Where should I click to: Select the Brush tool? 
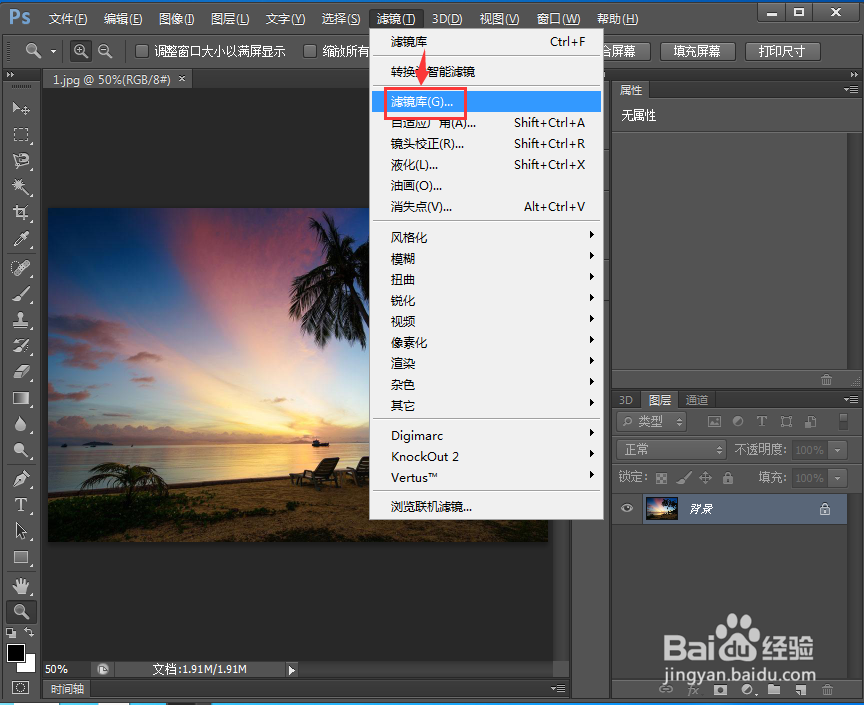click(x=21, y=294)
